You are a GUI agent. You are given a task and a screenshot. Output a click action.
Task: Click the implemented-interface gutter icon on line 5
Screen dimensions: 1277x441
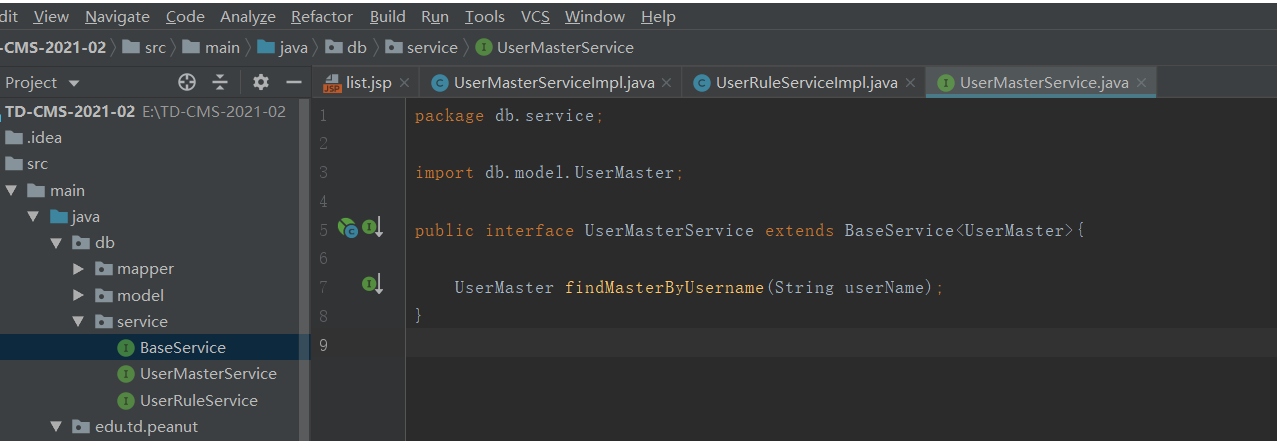(372, 229)
